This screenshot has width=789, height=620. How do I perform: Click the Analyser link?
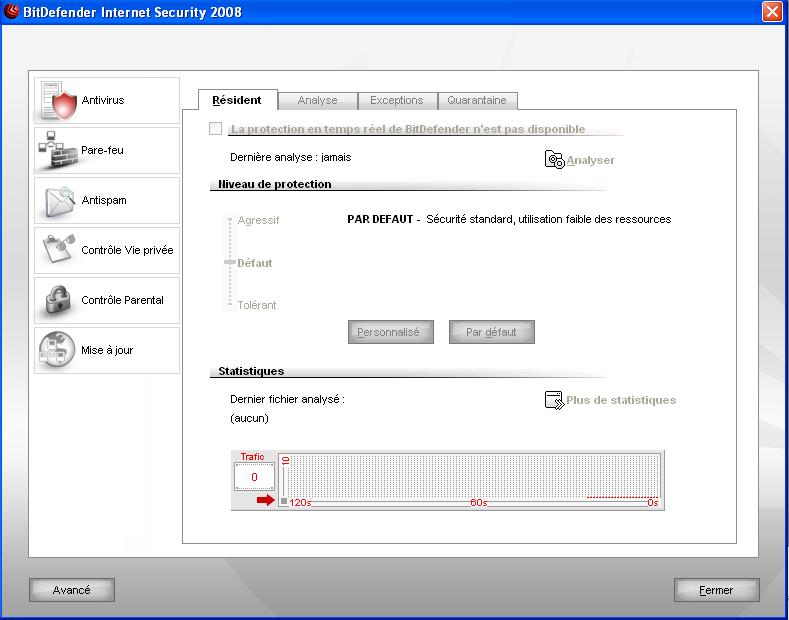(x=590, y=160)
